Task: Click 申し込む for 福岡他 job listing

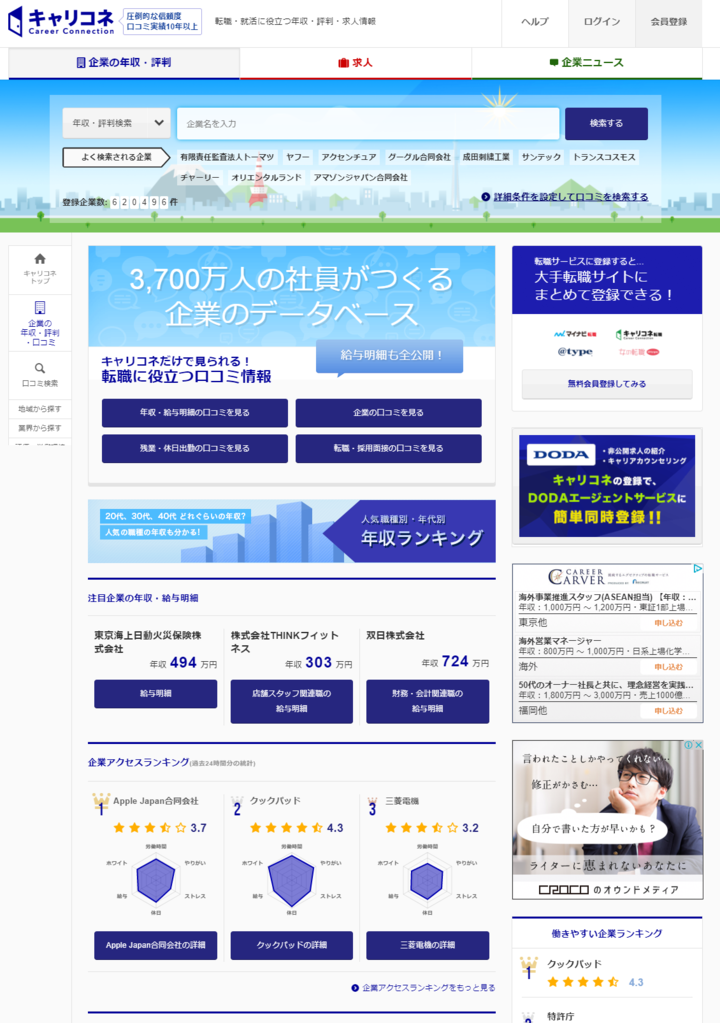Action: [x=668, y=711]
